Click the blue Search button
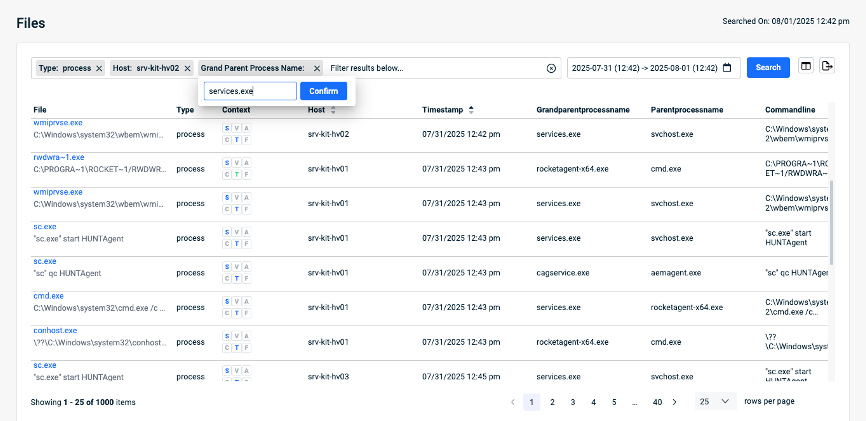This screenshot has width=866, height=421. coord(768,68)
